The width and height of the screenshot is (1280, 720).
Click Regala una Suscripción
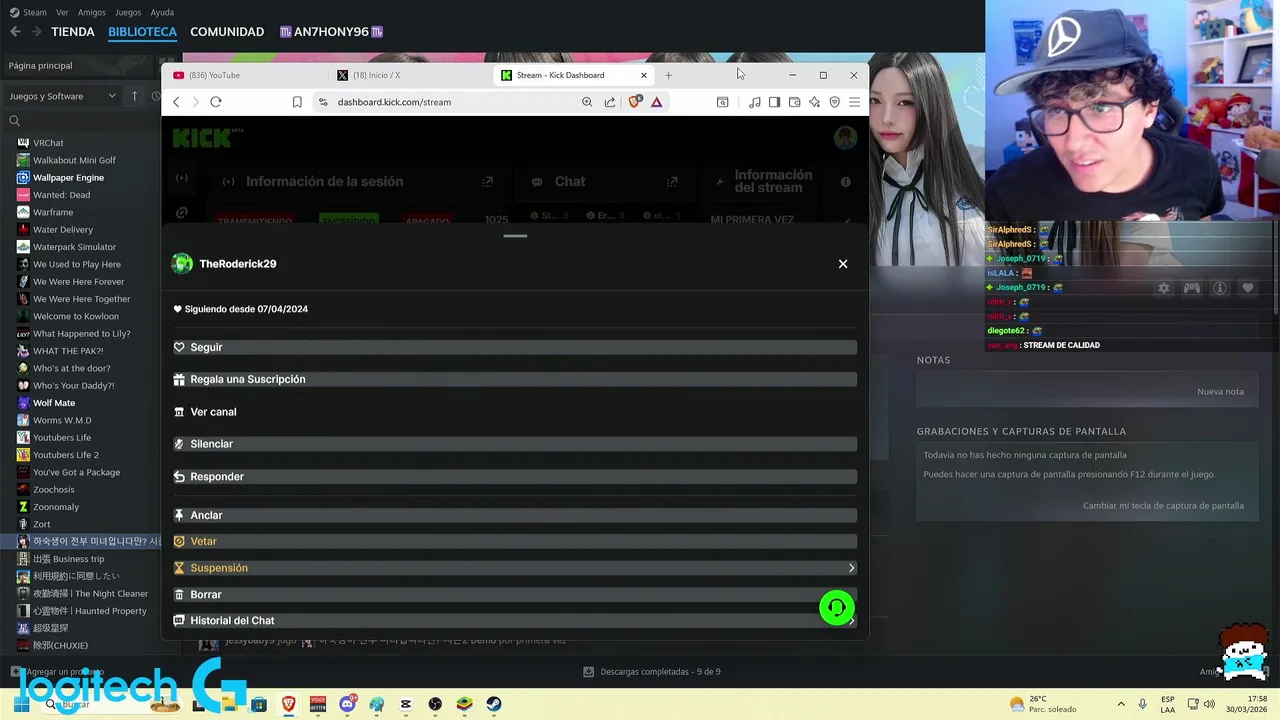point(515,380)
